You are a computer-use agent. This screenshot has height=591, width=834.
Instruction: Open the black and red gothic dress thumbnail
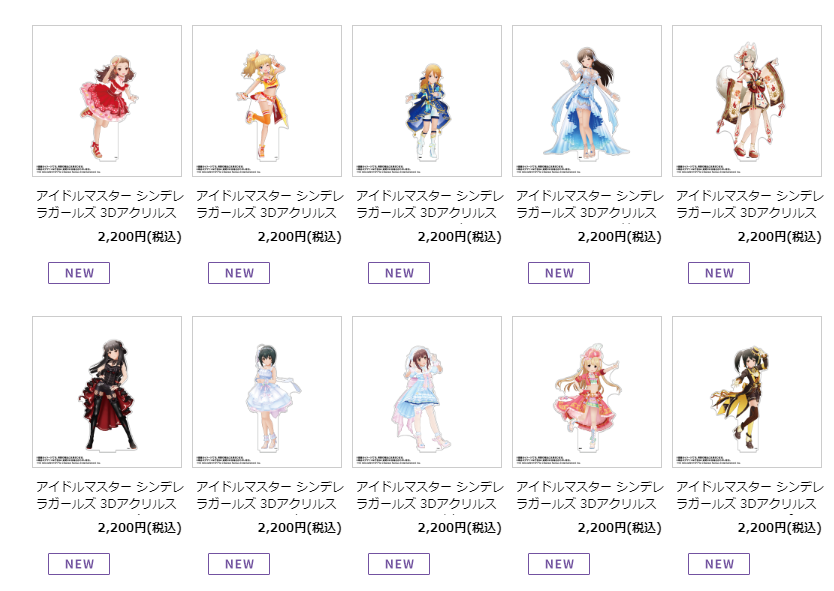pyautogui.click(x=107, y=392)
